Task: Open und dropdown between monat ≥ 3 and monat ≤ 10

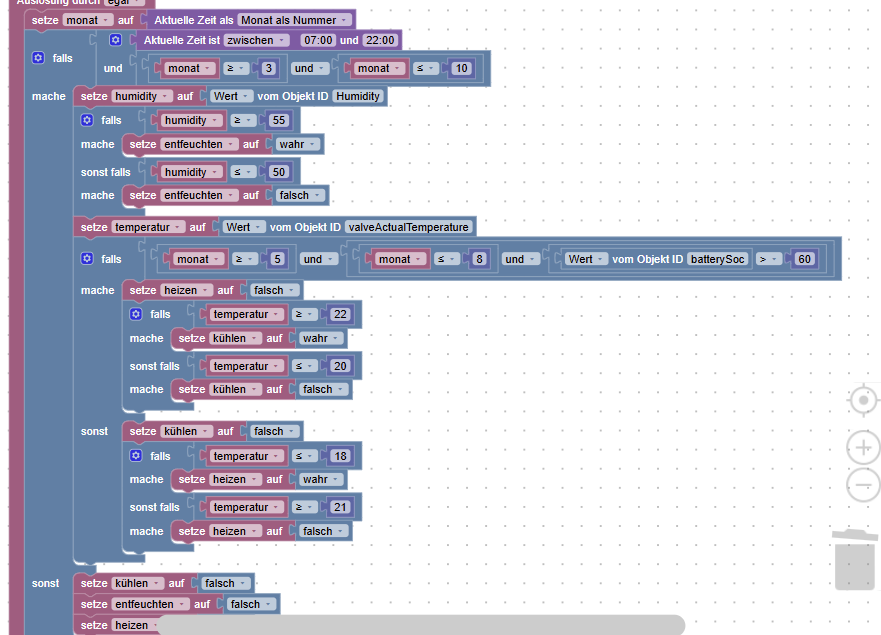Action: [x=311, y=68]
